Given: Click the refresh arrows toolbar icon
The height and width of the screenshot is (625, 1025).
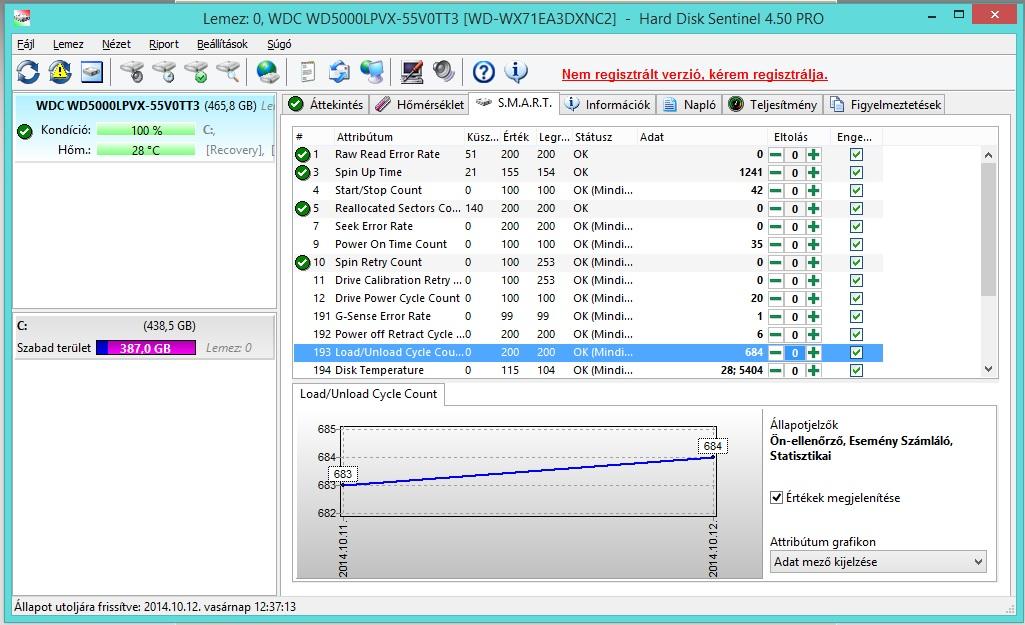Looking at the screenshot, I should (28, 71).
